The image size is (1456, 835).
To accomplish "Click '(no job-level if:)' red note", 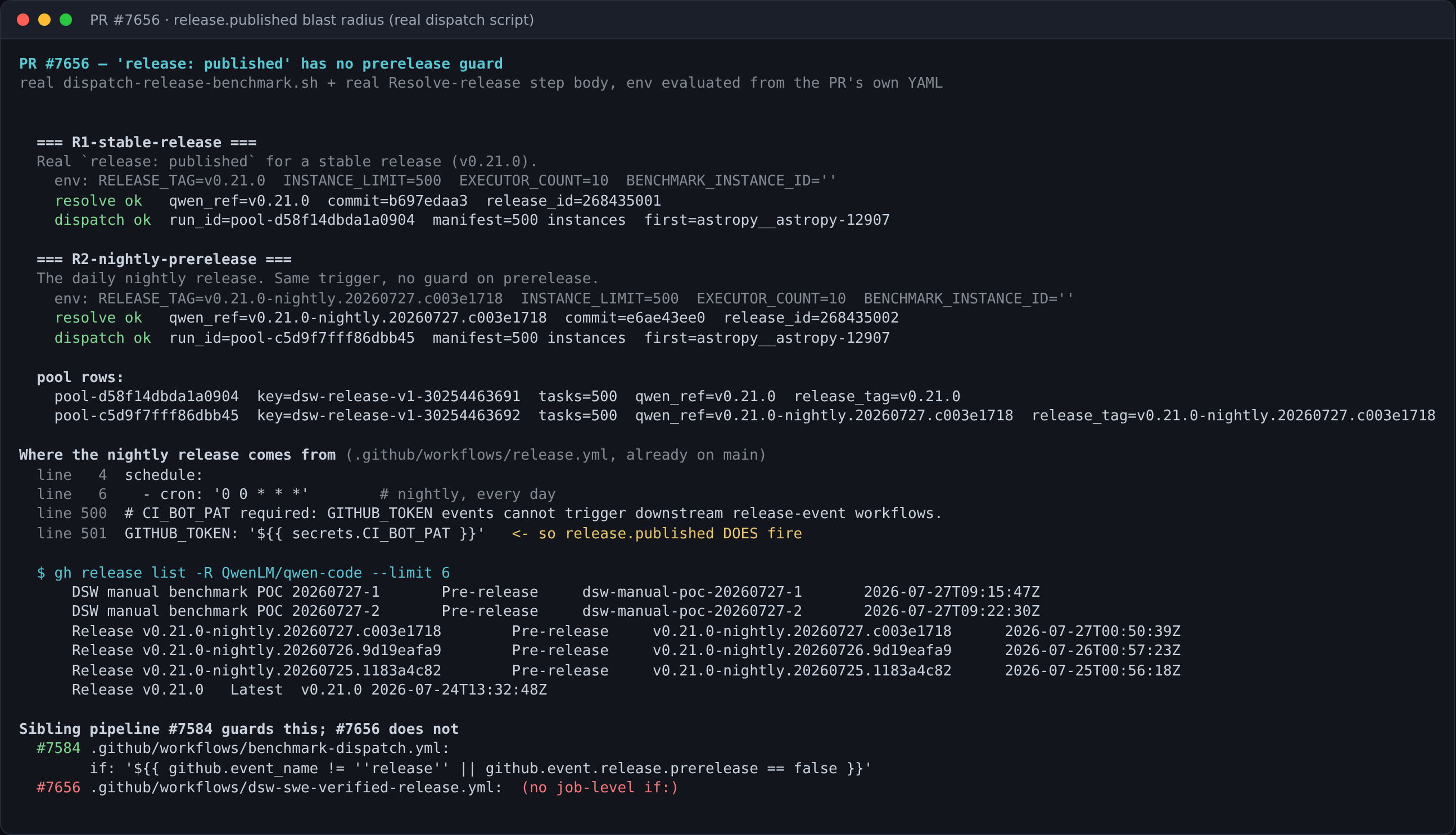I will pyautogui.click(x=599, y=788).
